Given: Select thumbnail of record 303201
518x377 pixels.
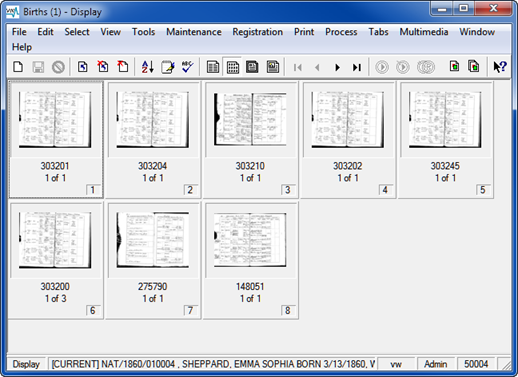Looking at the screenshot, I should coord(55,120).
